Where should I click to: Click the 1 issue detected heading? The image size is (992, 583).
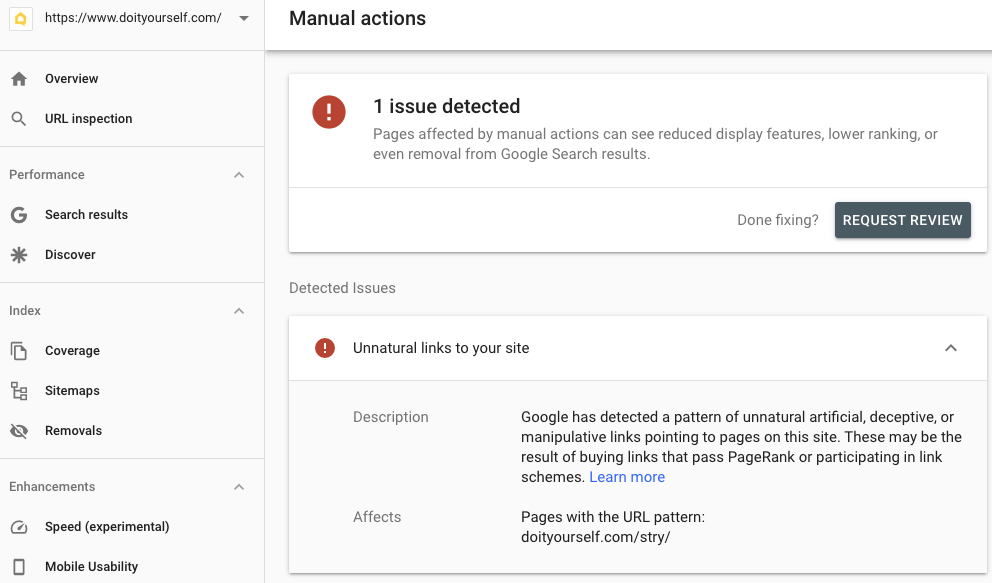[x=447, y=106]
